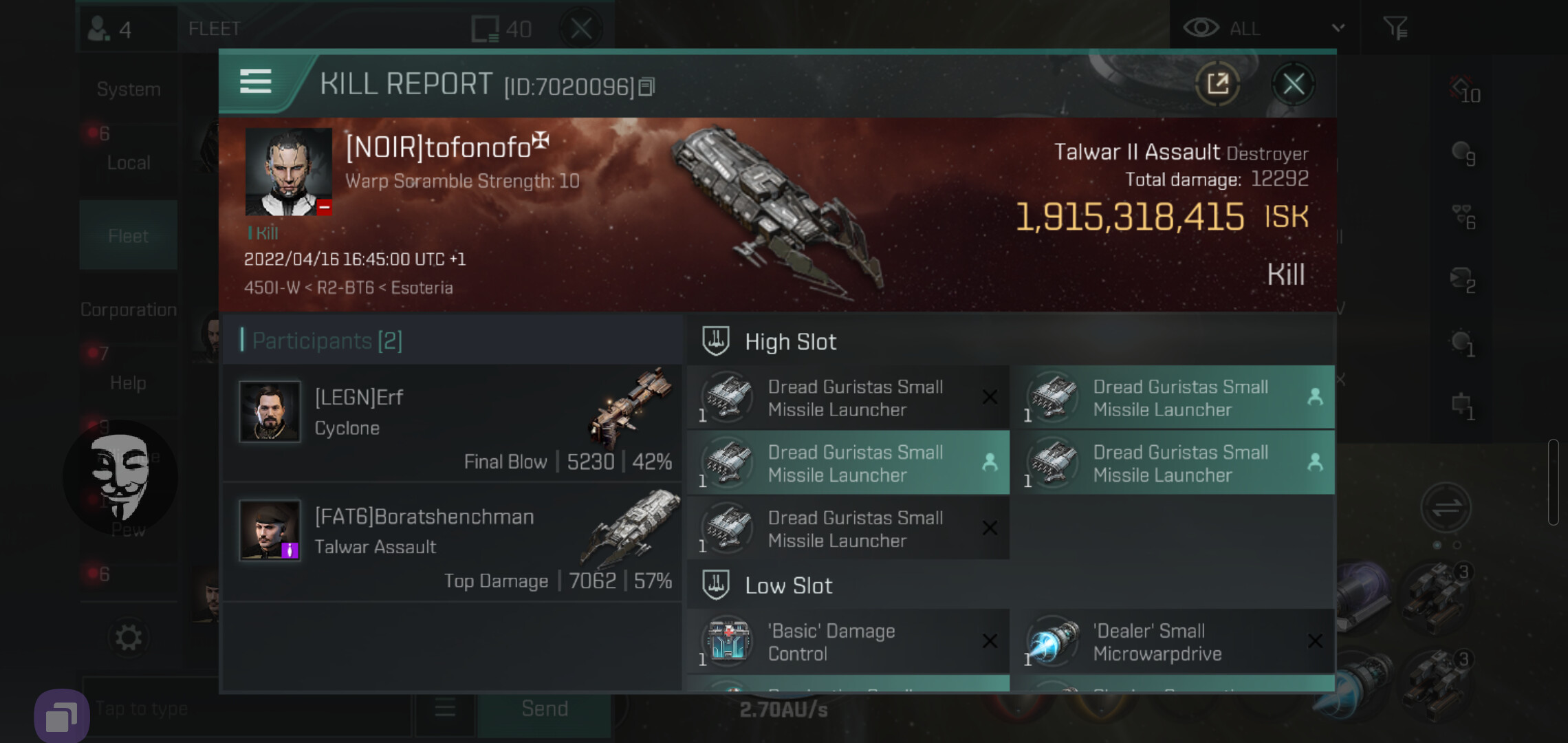Expand the ALL overview dropdown arrow
Image resolution: width=1568 pixels, height=743 pixels.
coord(1338,28)
